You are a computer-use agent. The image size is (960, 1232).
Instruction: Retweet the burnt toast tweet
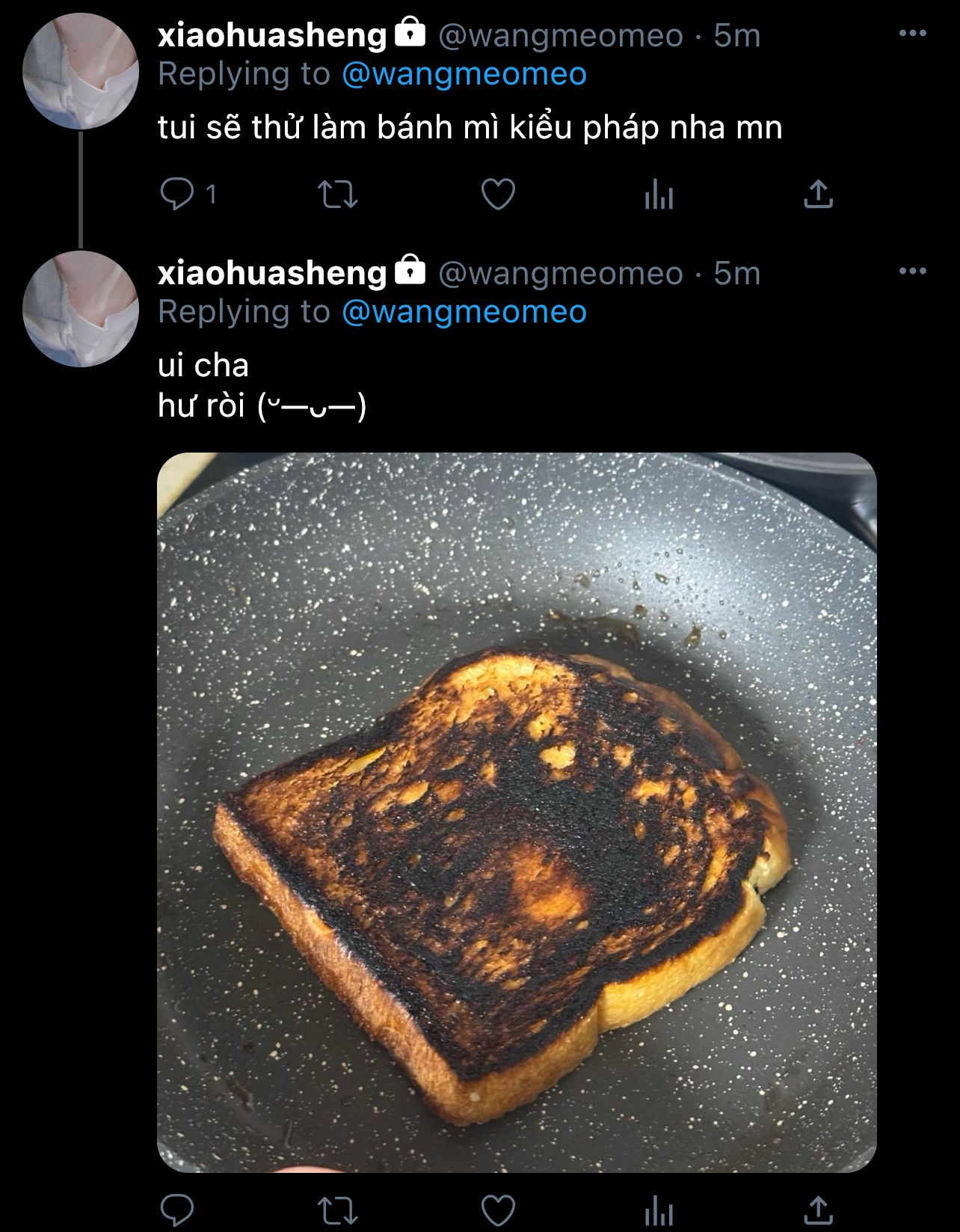[338, 1210]
